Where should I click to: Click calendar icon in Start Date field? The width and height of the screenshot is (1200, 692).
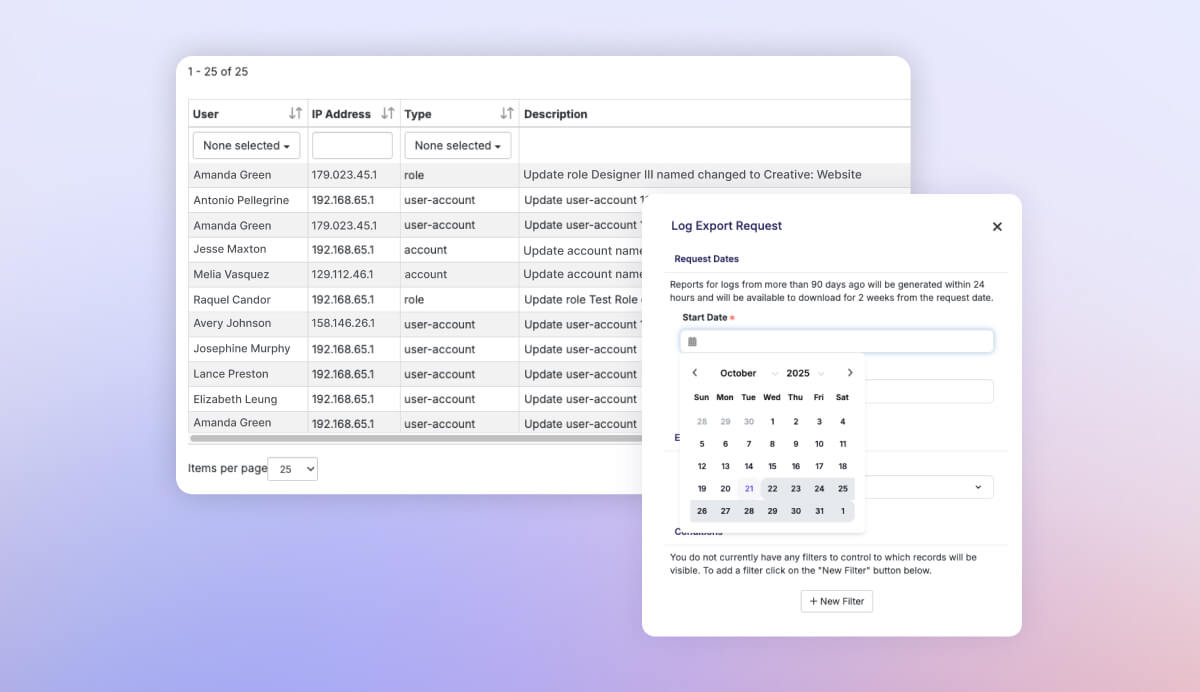[x=692, y=341]
